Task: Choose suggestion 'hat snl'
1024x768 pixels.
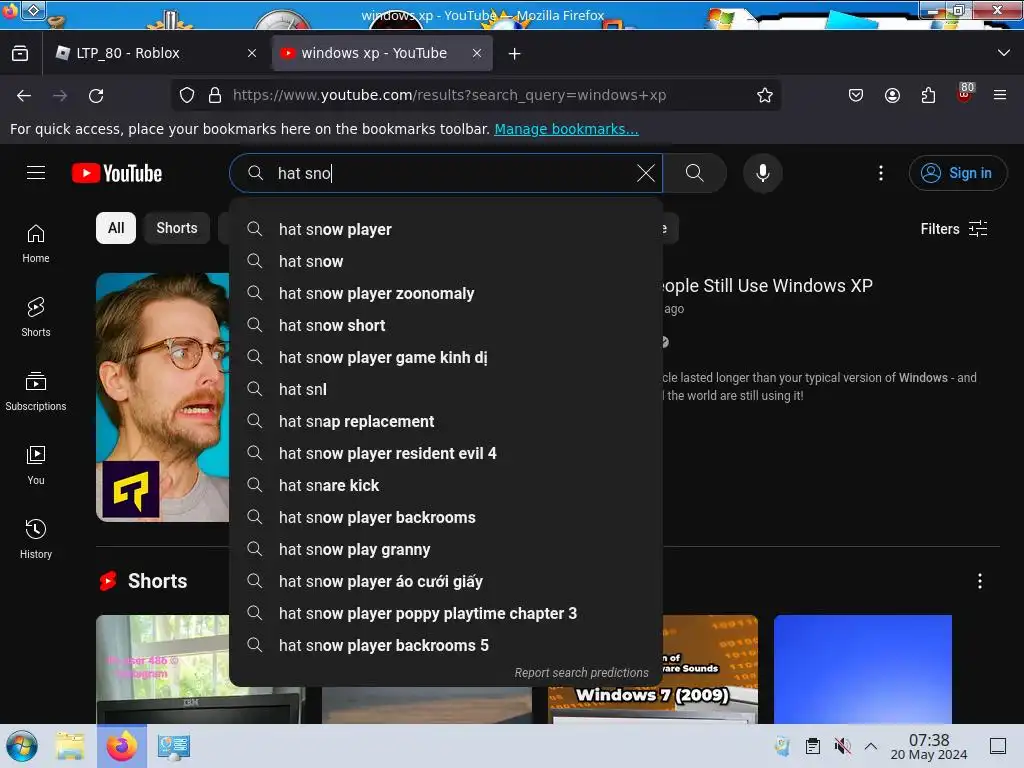Action: tap(446, 389)
